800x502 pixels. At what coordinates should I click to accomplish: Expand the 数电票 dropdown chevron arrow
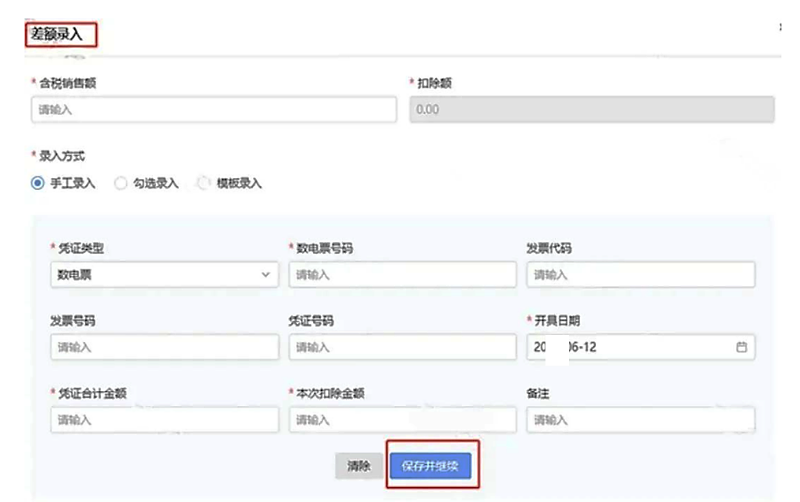(x=265, y=274)
